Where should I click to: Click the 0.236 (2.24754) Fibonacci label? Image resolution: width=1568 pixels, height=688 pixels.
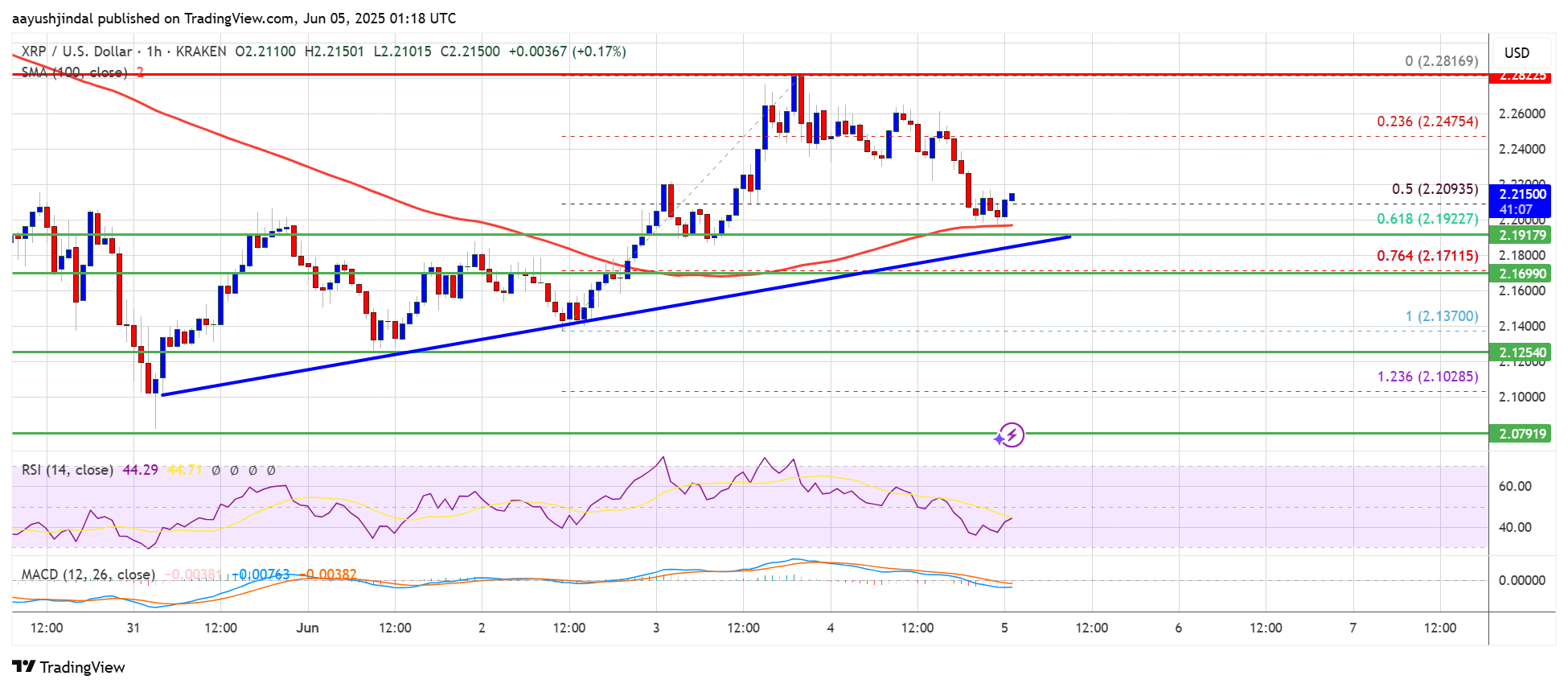pos(1426,122)
